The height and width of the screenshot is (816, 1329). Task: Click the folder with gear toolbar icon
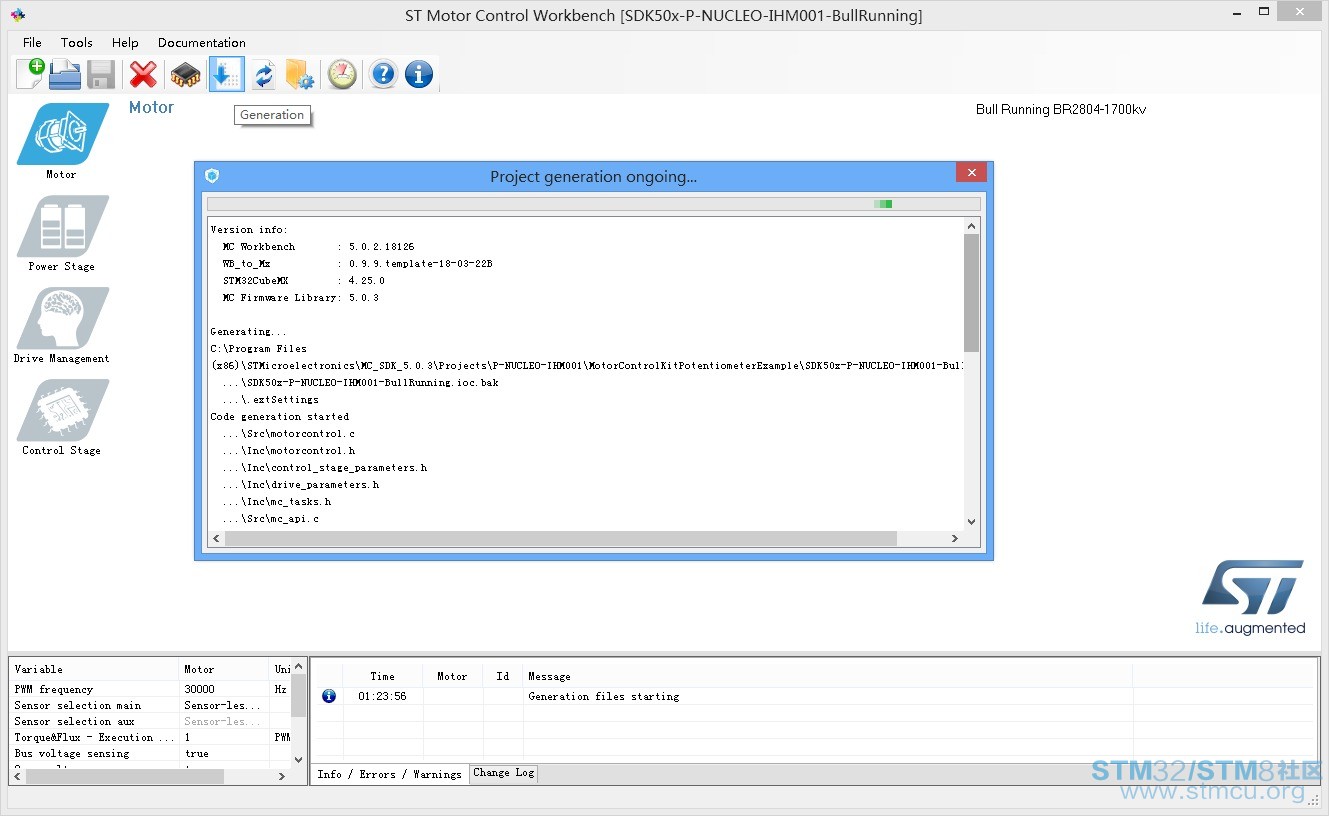(300, 74)
